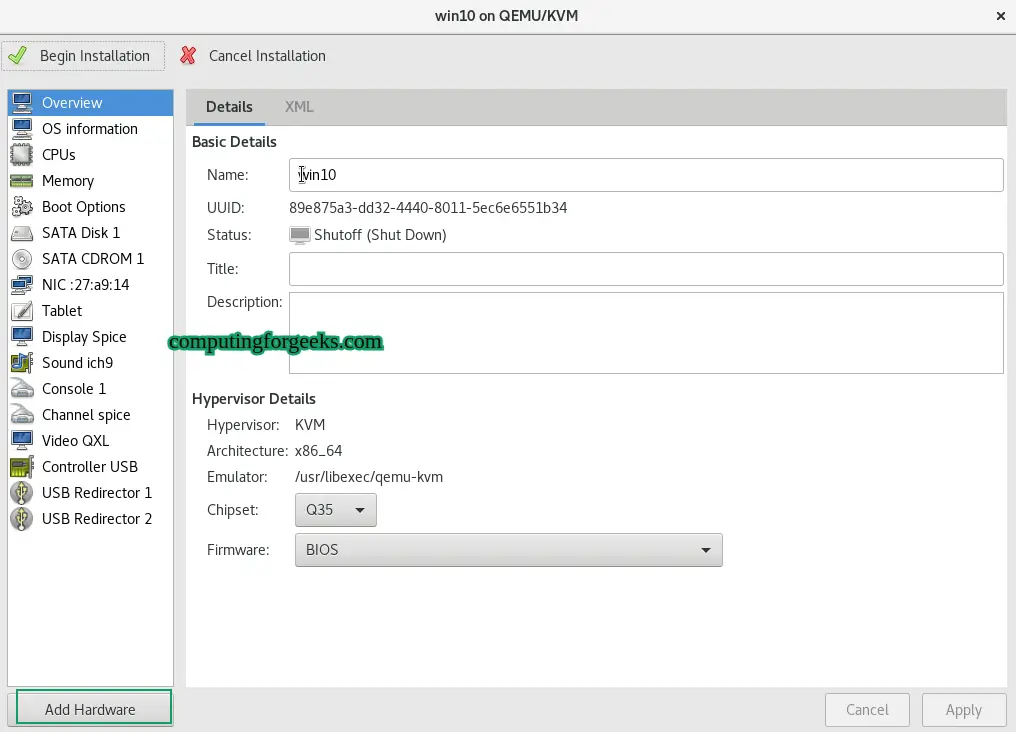Switch to the XML tab
The width and height of the screenshot is (1016, 732).
tap(298, 106)
